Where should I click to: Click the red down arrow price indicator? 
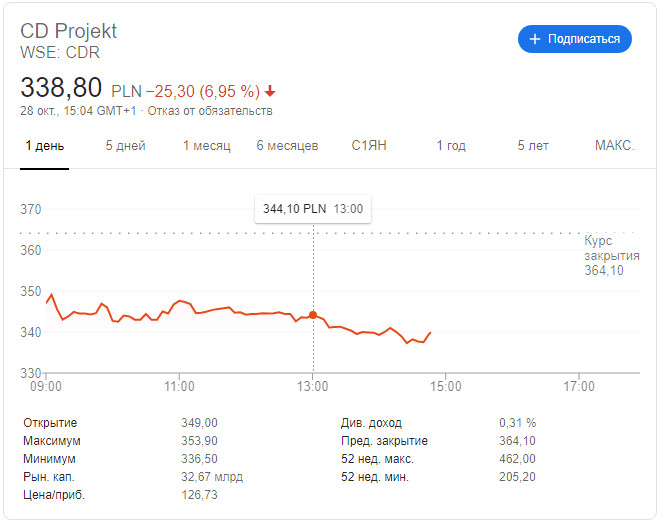(270, 90)
